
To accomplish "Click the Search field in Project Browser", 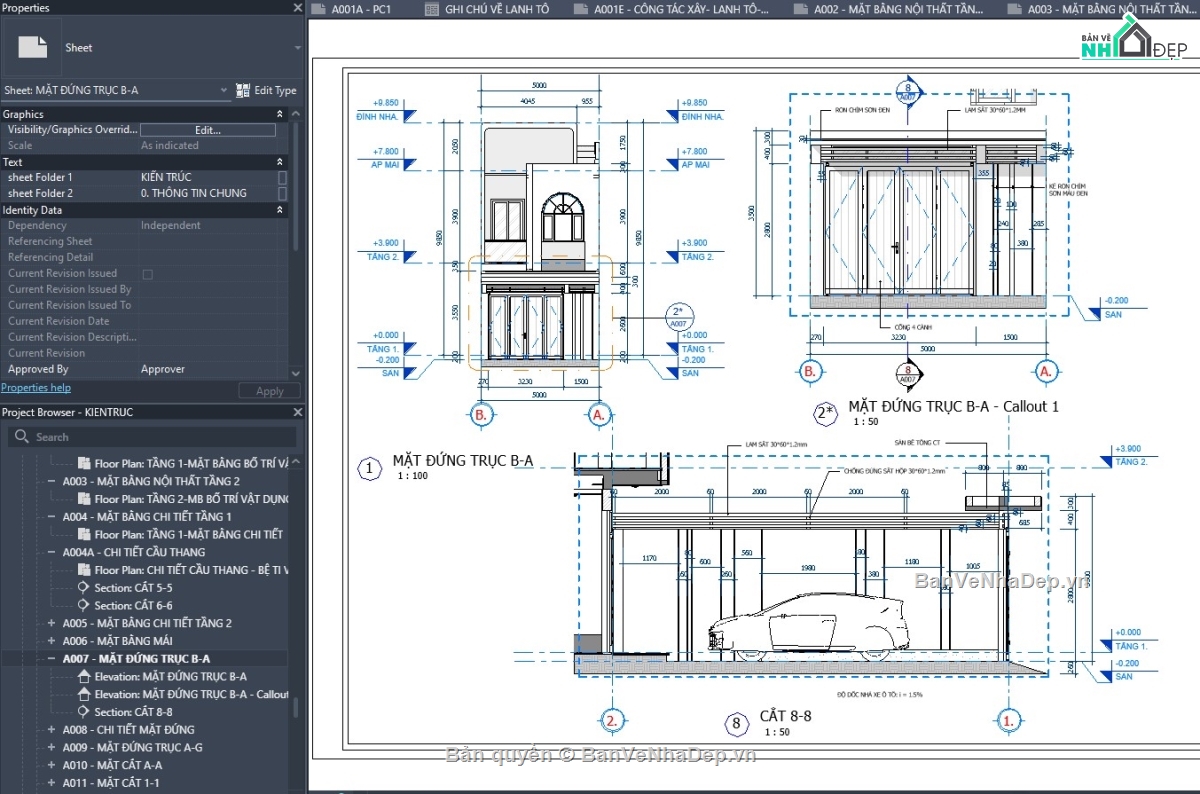I will pyautogui.click(x=150, y=435).
